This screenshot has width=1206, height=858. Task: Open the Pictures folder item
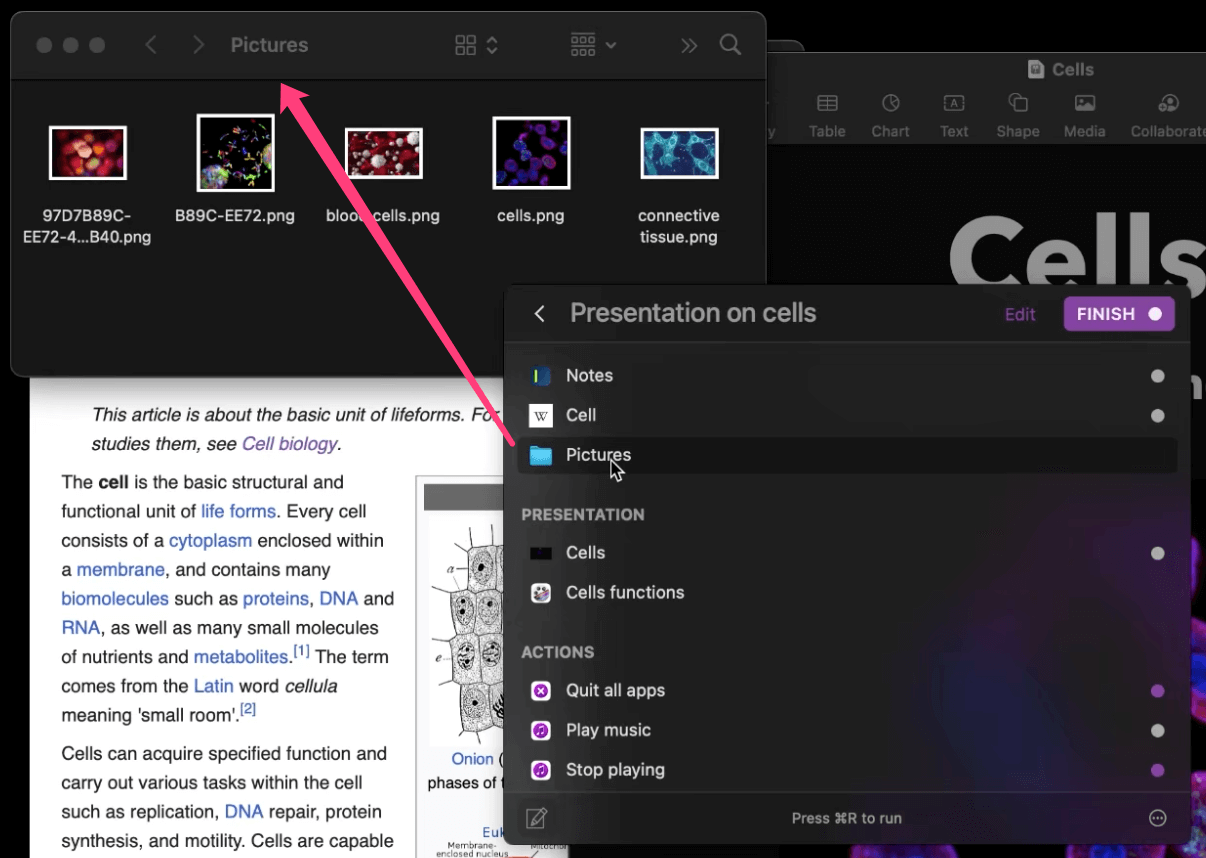847,455
